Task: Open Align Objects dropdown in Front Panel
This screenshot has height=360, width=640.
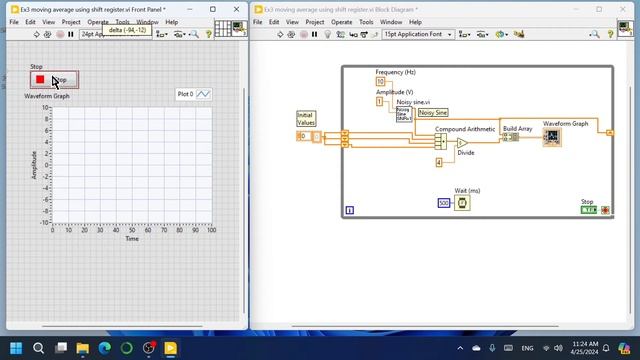Action: point(161,35)
